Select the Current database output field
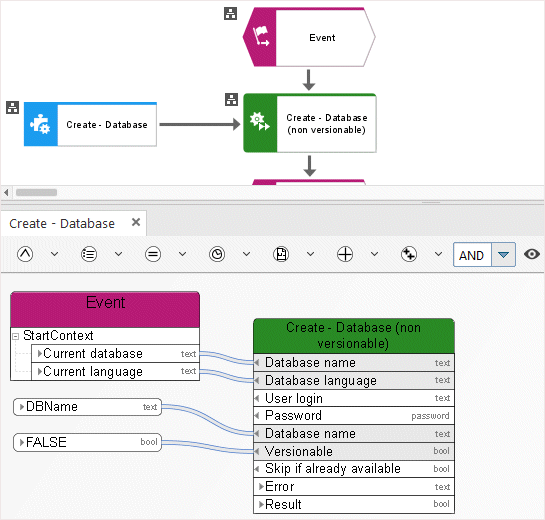The image size is (545, 520). [x=115, y=354]
